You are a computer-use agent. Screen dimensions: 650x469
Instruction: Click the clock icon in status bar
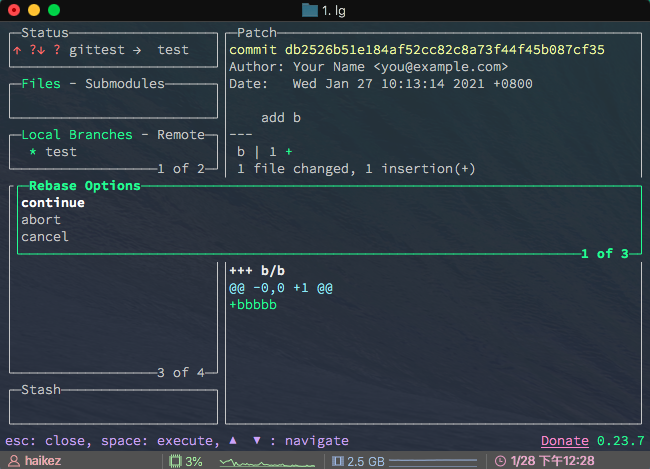(x=499, y=461)
